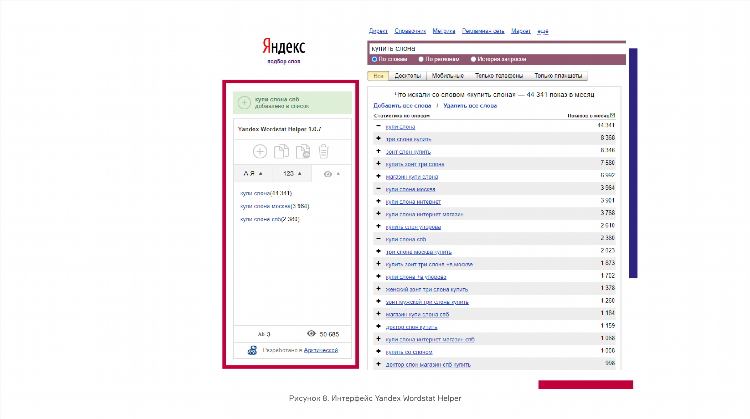Image resolution: width=750 pixels, height=419 pixels.
Task: Click plus icon on the 1 184 row
Action: pos(378,314)
